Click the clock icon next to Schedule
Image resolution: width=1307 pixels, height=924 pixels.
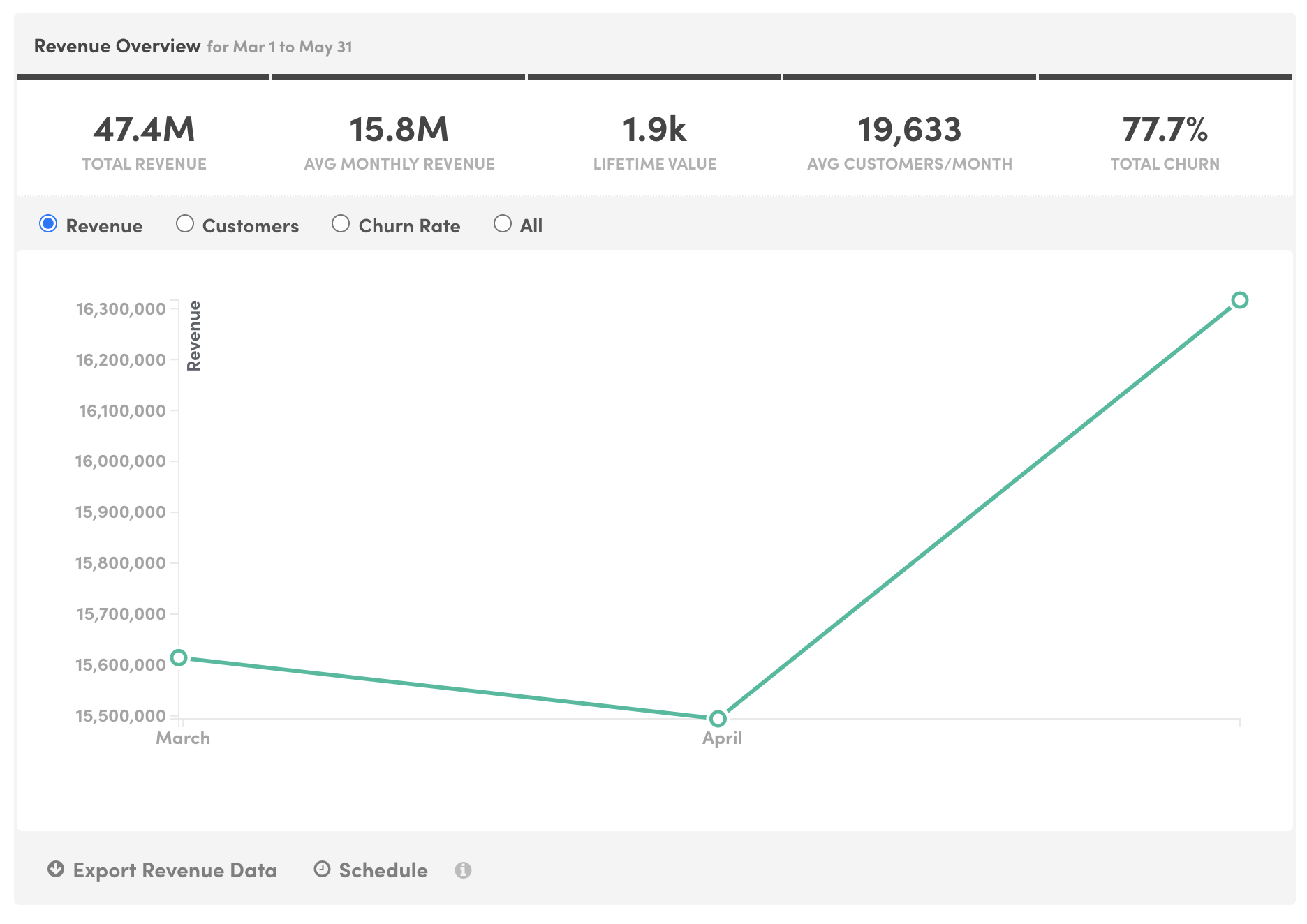pyautogui.click(x=322, y=870)
